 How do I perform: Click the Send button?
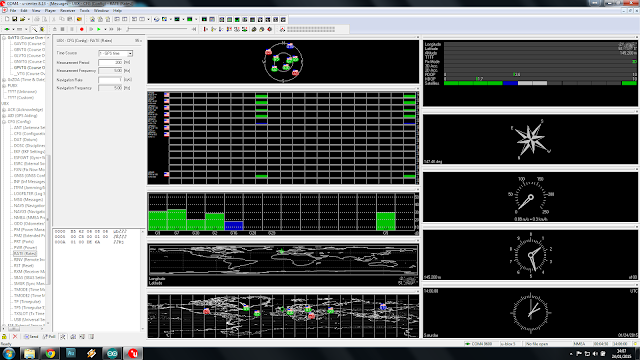point(31,337)
